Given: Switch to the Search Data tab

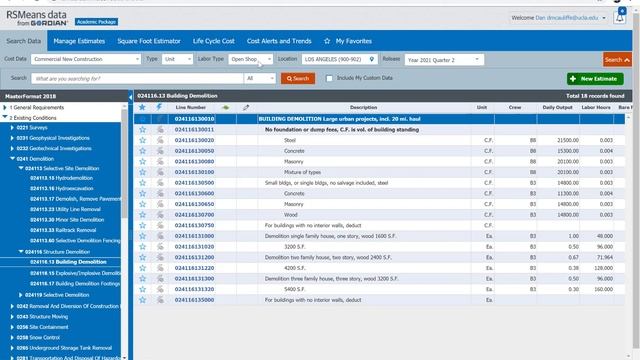Looking at the screenshot, I should [x=24, y=41].
